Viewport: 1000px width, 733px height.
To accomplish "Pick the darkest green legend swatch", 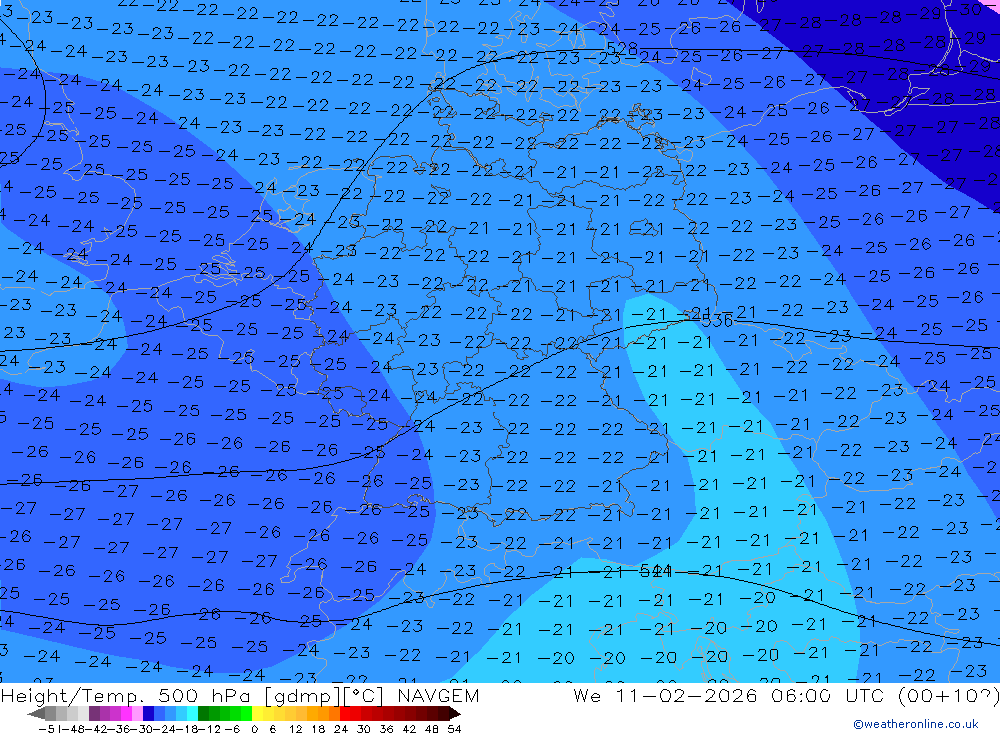I will (203, 713).
